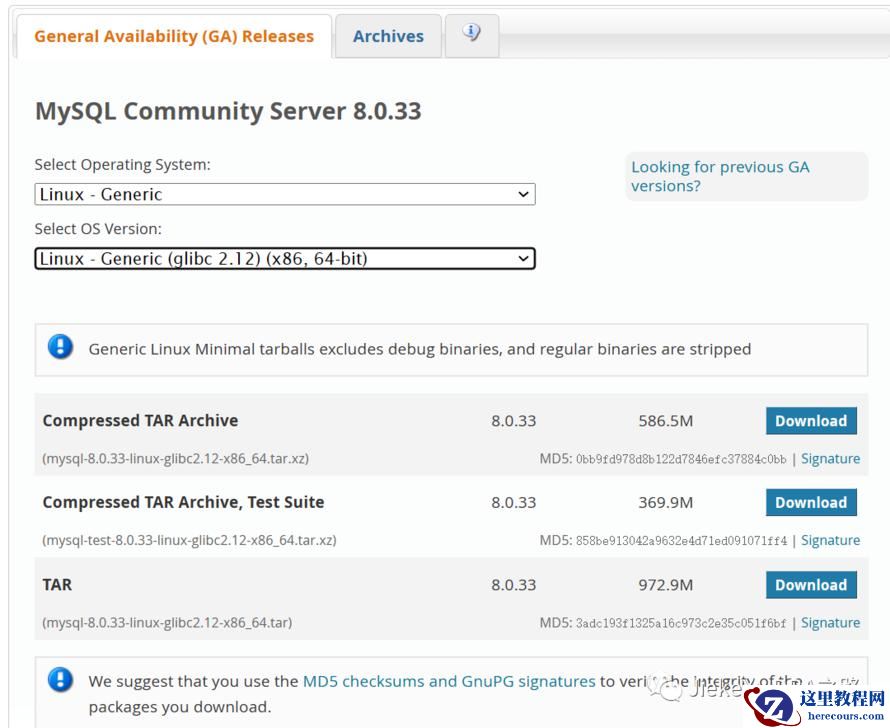Click the Generic Linux Minimal tarballs notice text
The image size is (890, 728).
tap(419, 349)
